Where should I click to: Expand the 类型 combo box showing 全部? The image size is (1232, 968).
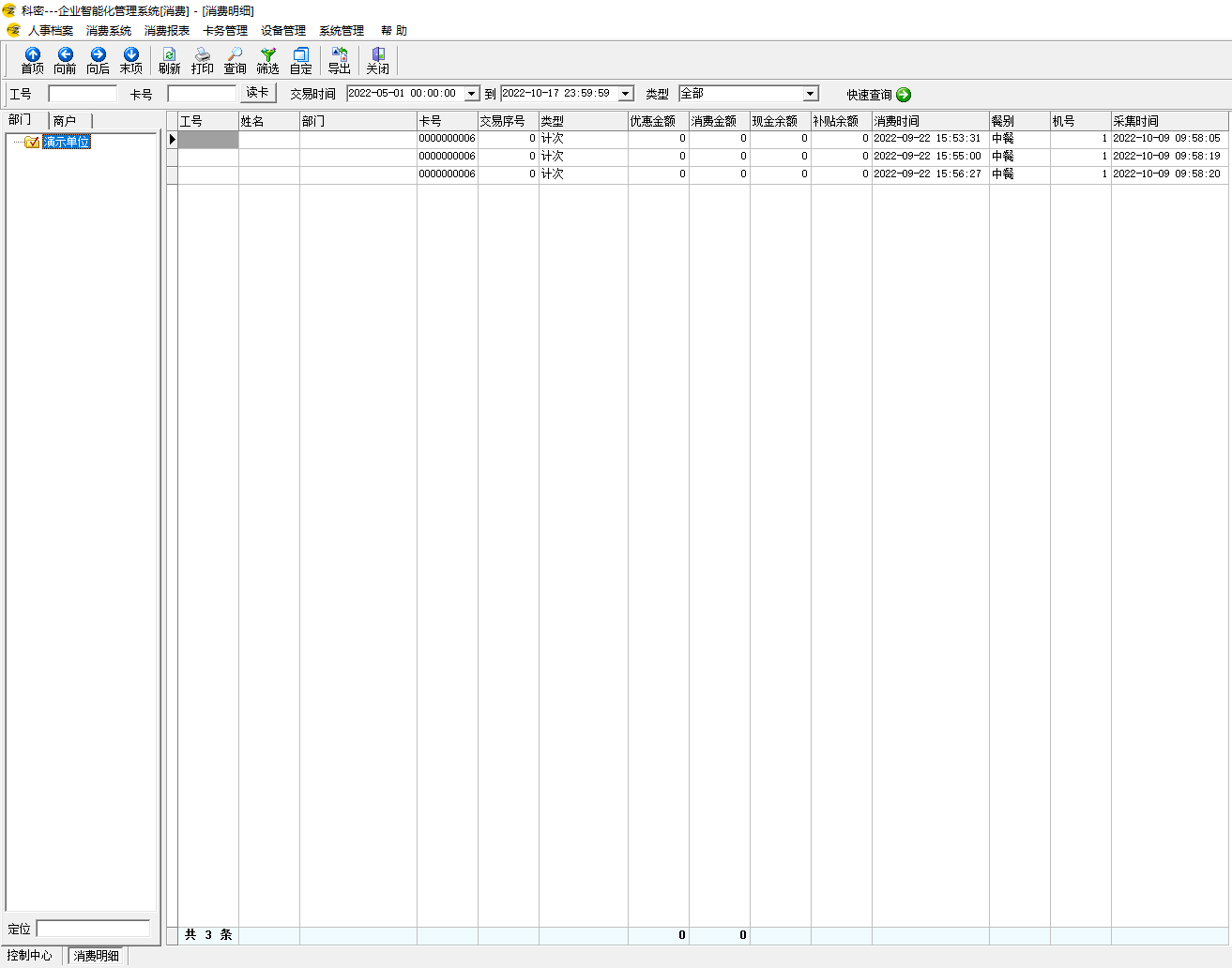pos(811,94)
